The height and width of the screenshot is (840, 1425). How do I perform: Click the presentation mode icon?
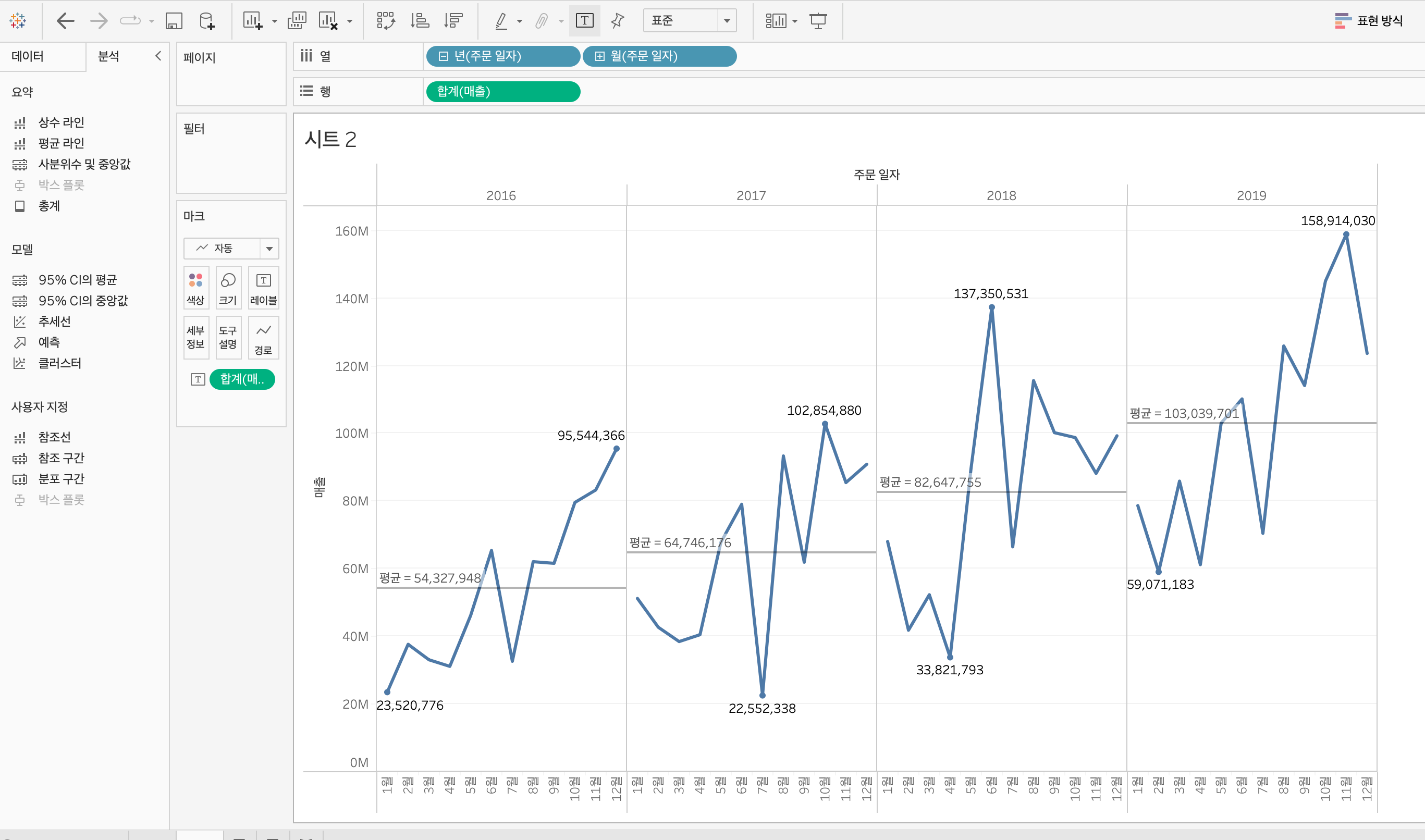click(817, 21)
